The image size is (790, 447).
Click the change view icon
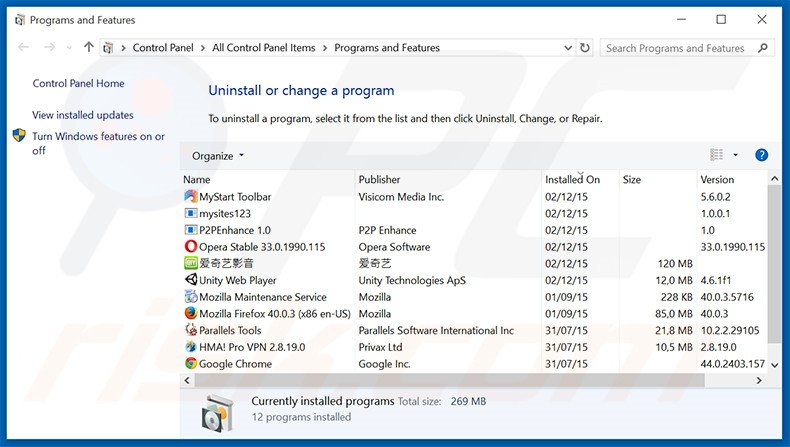(x=716, y=155)
